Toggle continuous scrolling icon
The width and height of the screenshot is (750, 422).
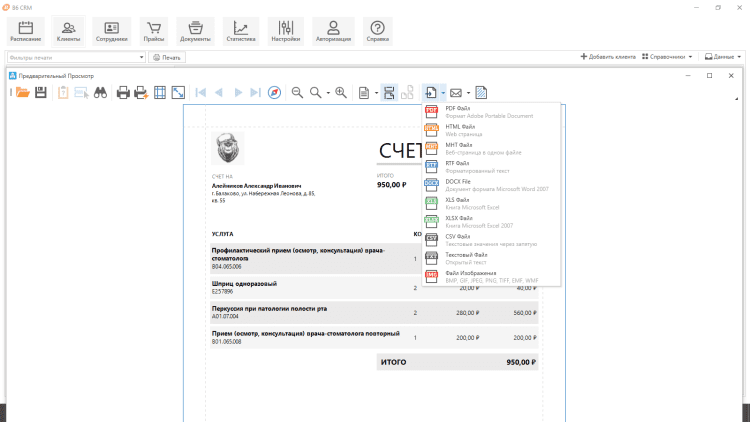point(389,92)
